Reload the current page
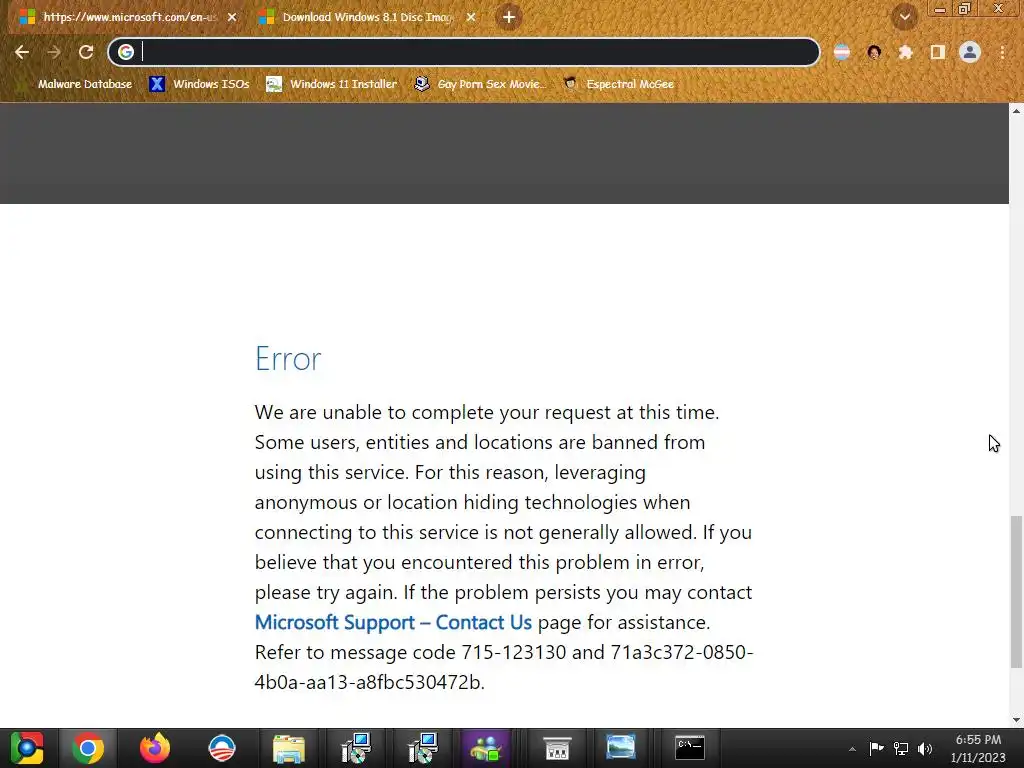 point(86,52)
